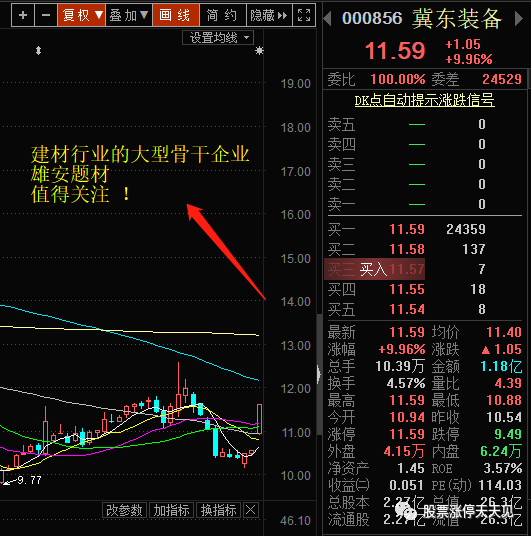This screenshot has width=531, height=536.
Task: Click the vertical resize handle icon
Action: (x=38, y=51)
